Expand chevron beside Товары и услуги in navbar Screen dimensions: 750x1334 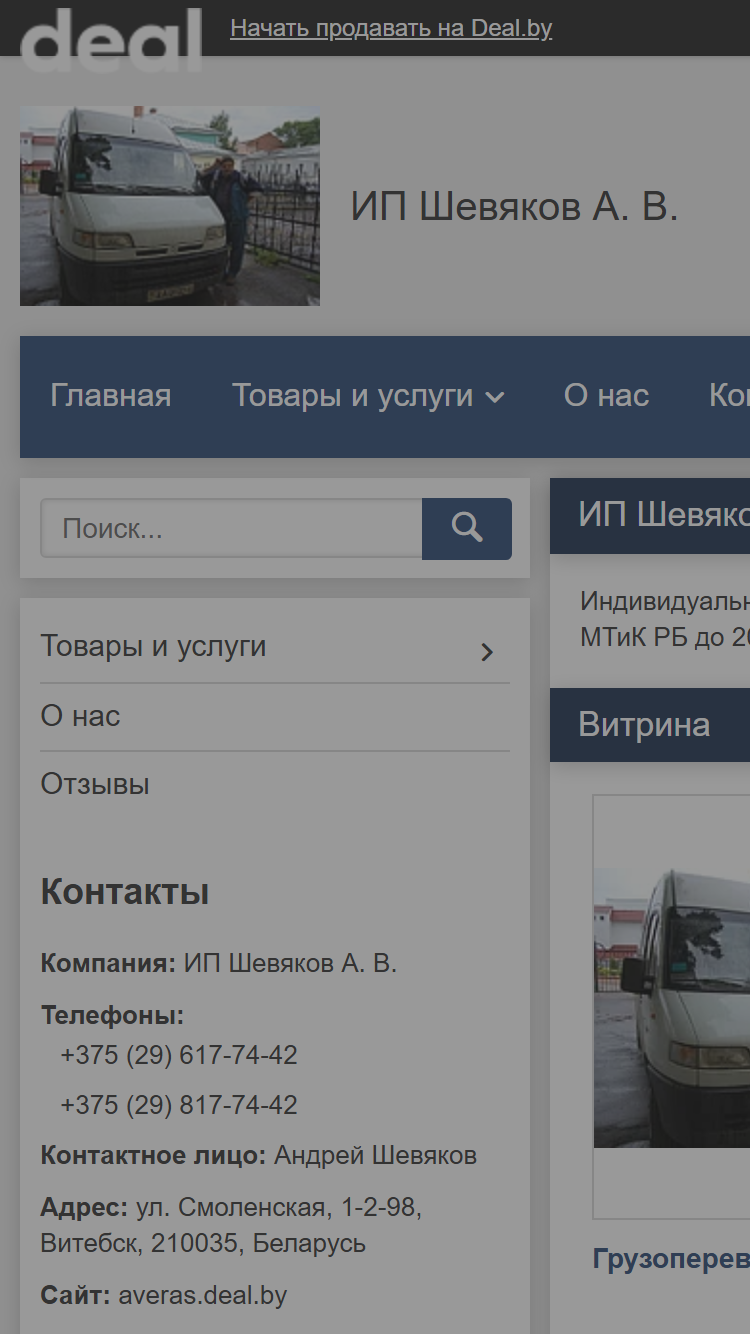click(x=494, y=398)
